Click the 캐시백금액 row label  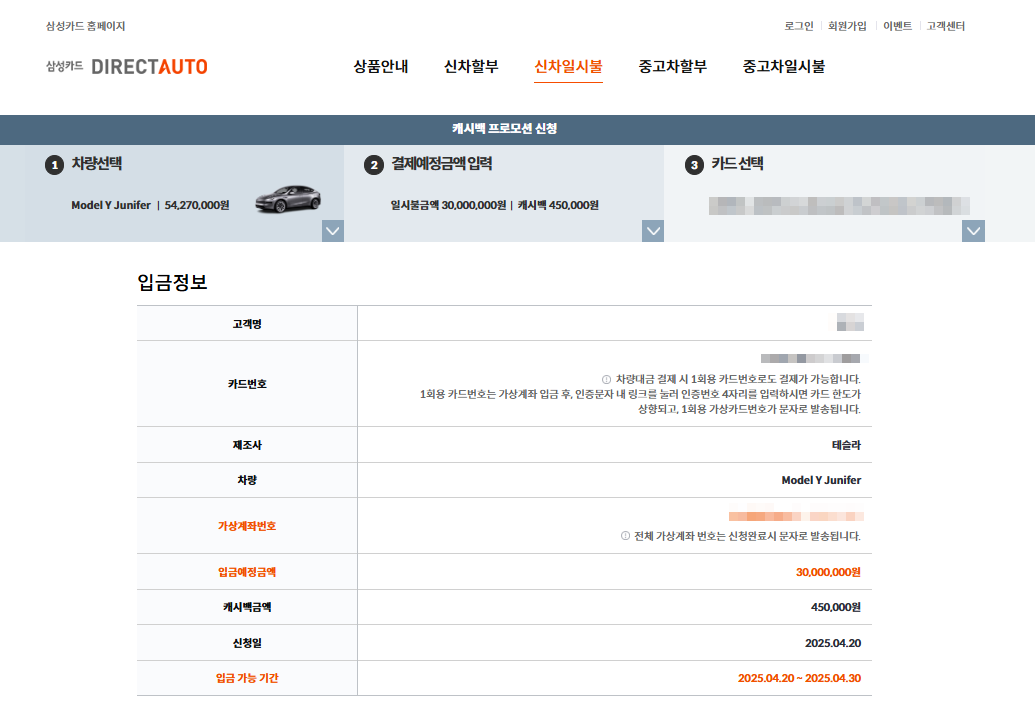(247, 607)
